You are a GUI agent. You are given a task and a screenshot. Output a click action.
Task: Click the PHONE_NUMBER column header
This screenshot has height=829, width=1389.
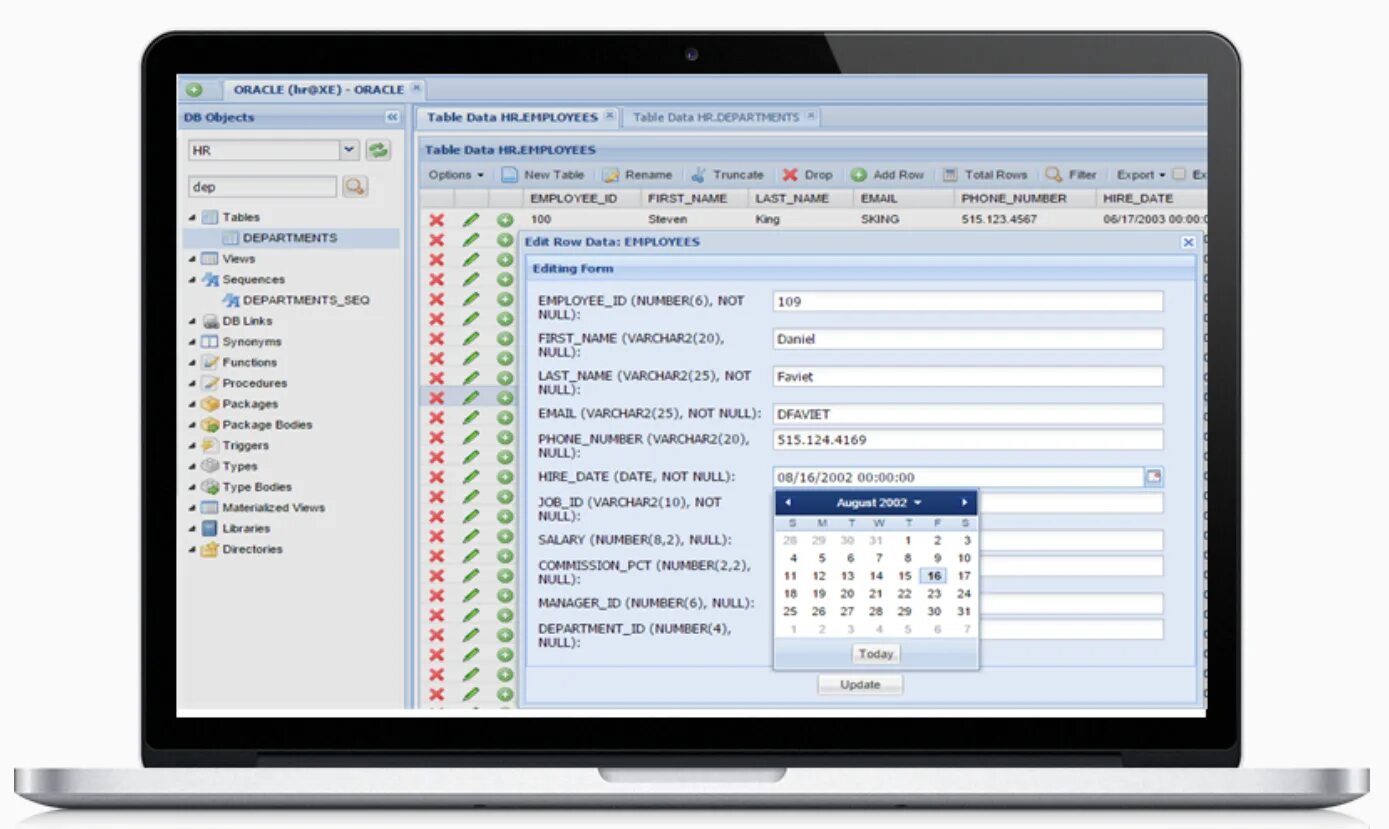coord(1024,198)
